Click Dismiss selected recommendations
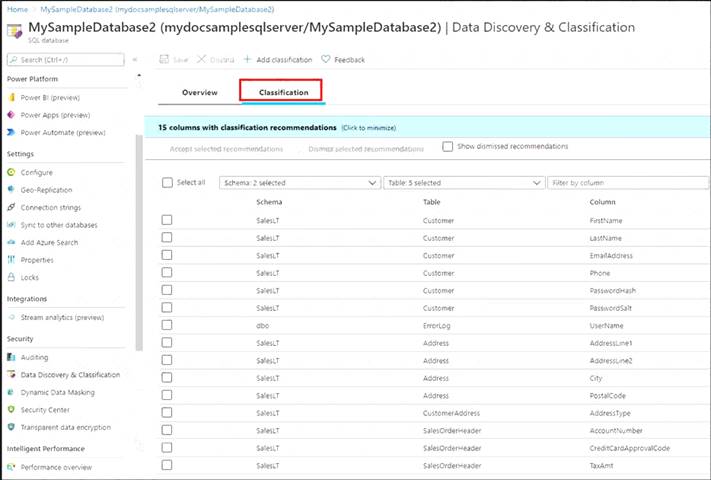The height and width of the screenshot is (480, 711). 366,149
